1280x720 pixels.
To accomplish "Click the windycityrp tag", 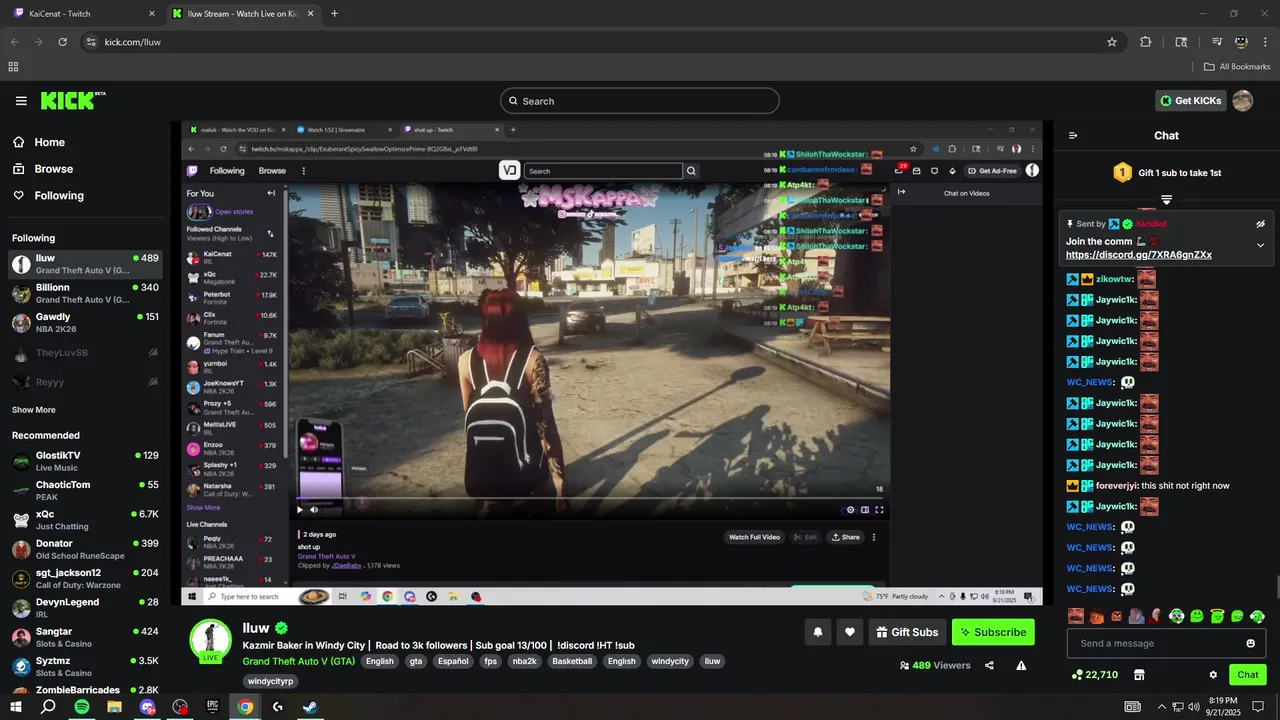I will (271, 681).
